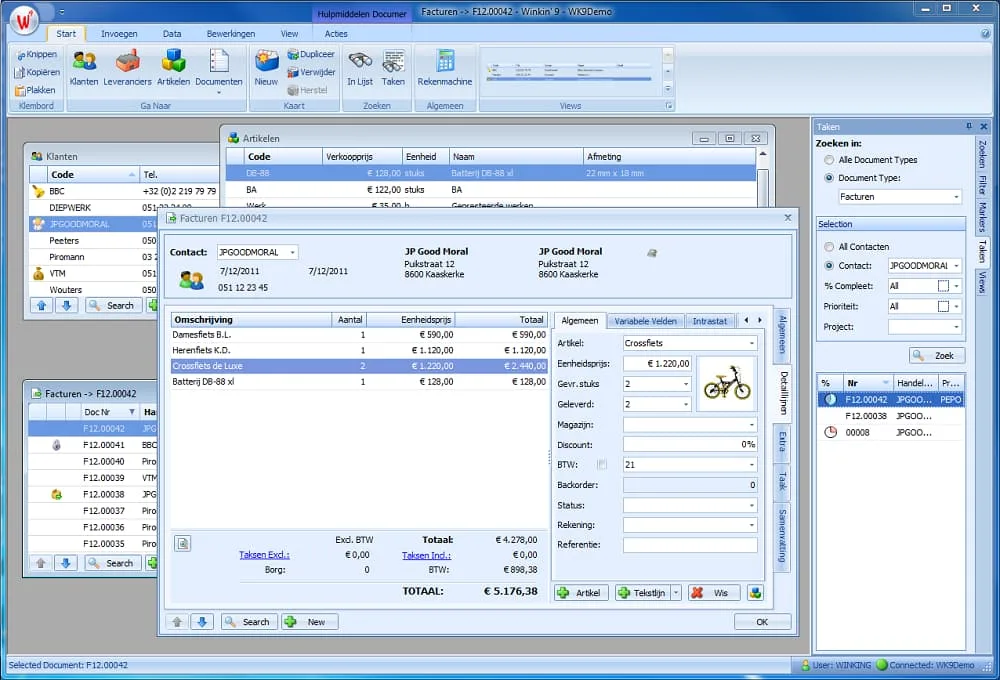
Task: Select the All Contacten radio button
Action: click(828, 246)
